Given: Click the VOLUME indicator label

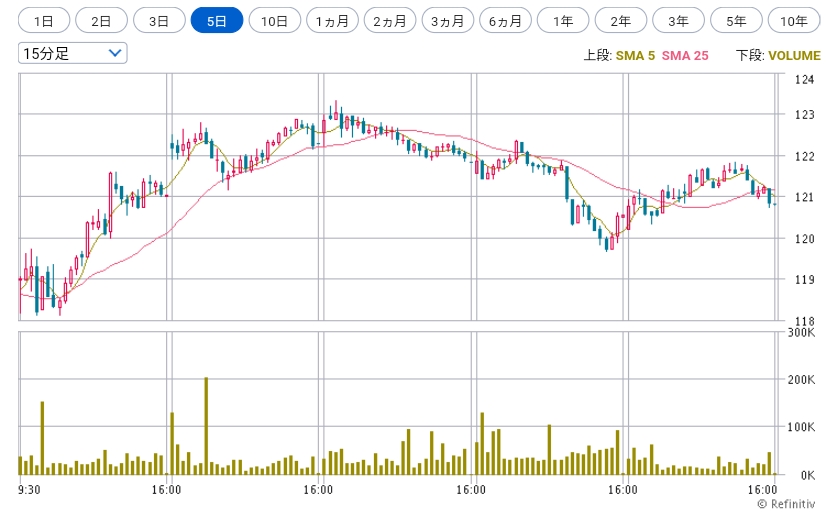Looking at the screenshot, I should (794, 55).
